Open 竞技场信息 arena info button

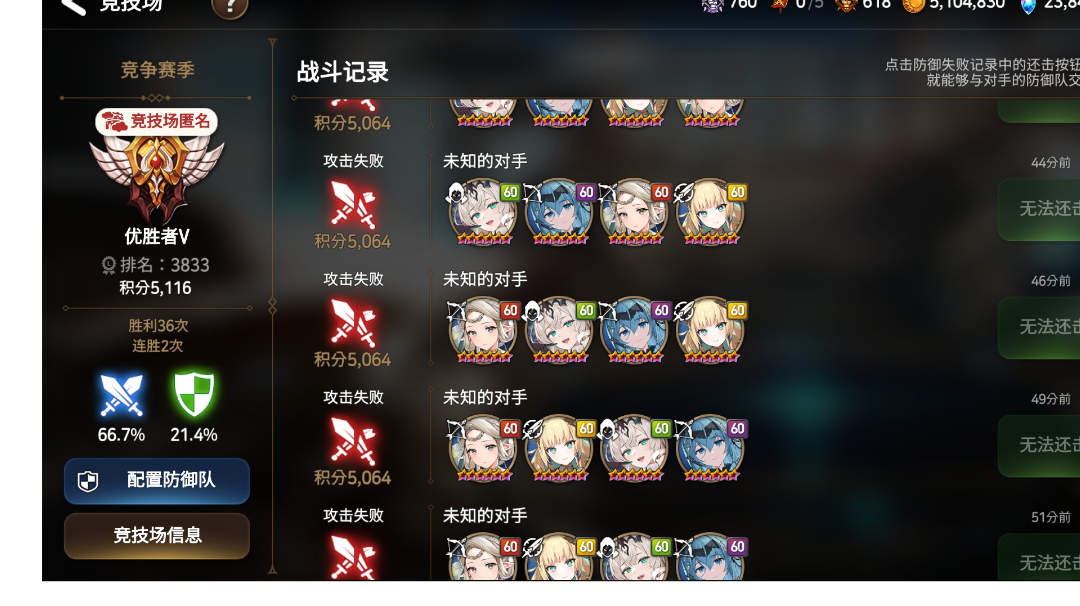pyautogui.click(x=157, y=536)
